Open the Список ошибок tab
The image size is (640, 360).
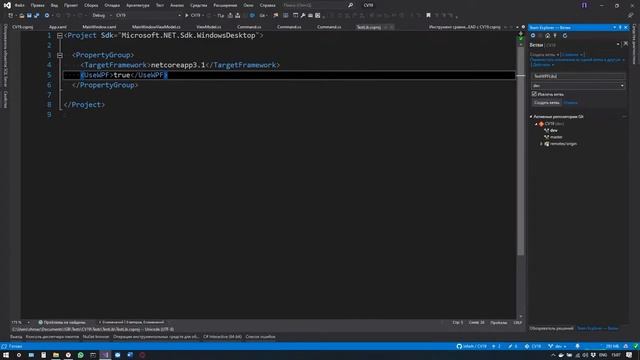[260, 337]
